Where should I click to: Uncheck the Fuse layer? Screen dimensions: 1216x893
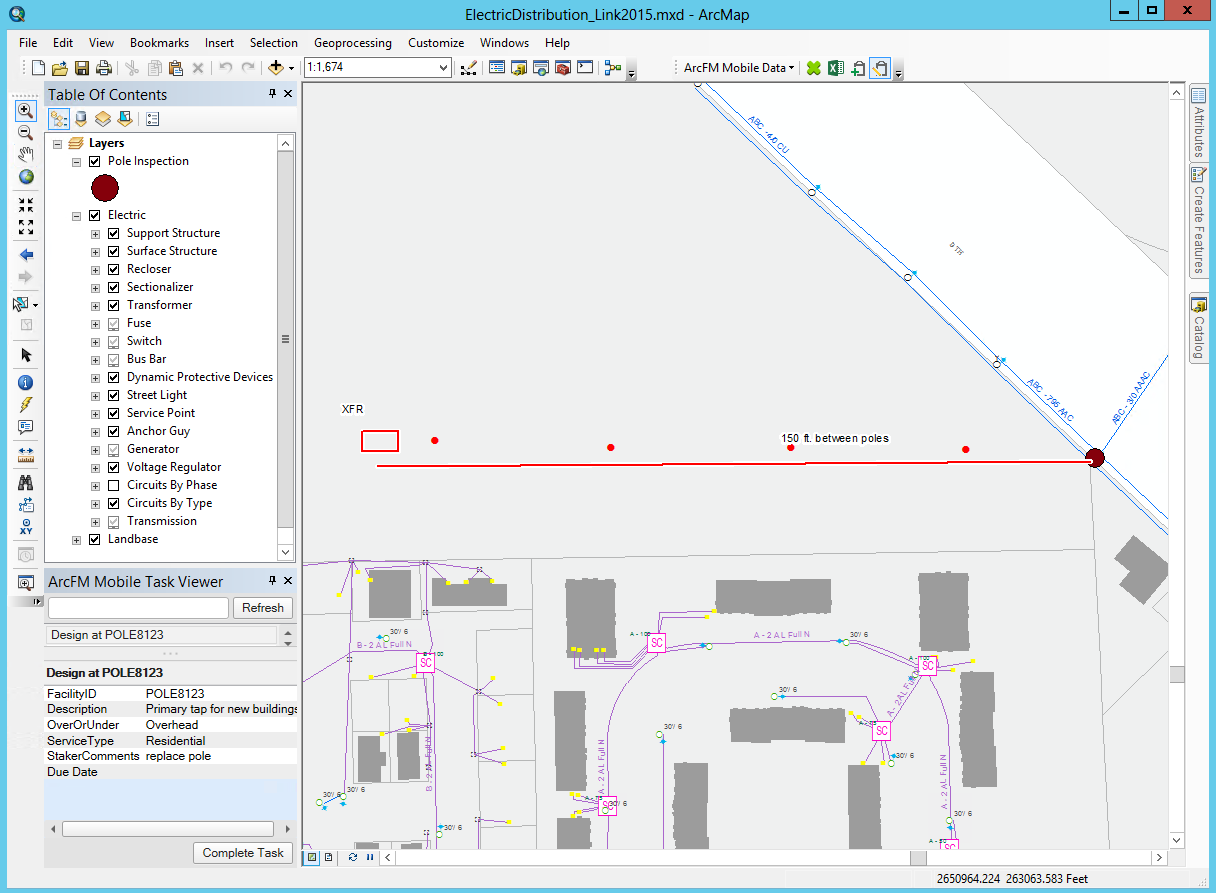point(113,322)
